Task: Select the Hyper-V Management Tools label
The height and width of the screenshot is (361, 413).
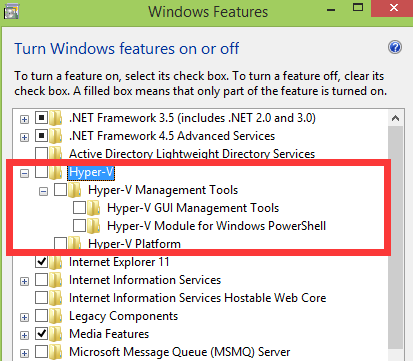Action: click(163, 190)
